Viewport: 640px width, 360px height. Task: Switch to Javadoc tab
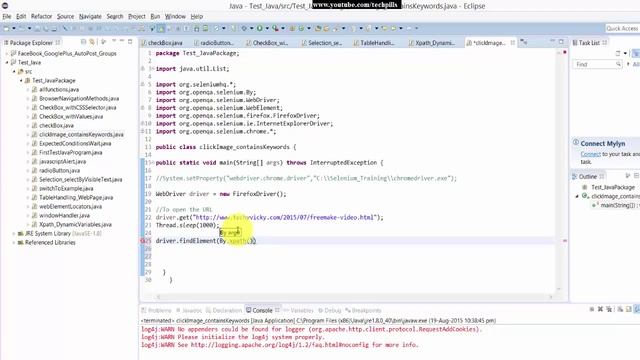coord(189,310)
